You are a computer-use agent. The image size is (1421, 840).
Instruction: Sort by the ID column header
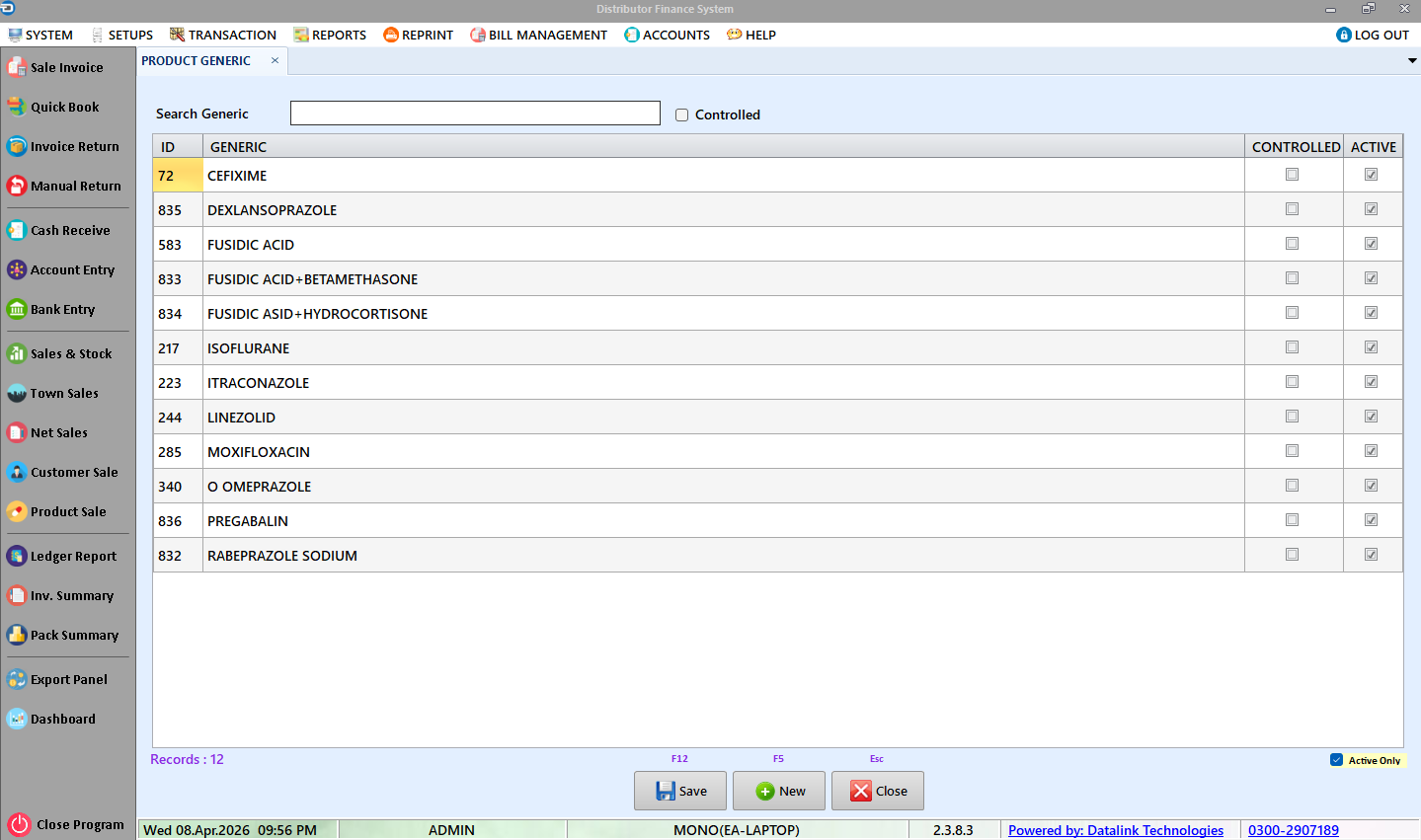[178, 146]
